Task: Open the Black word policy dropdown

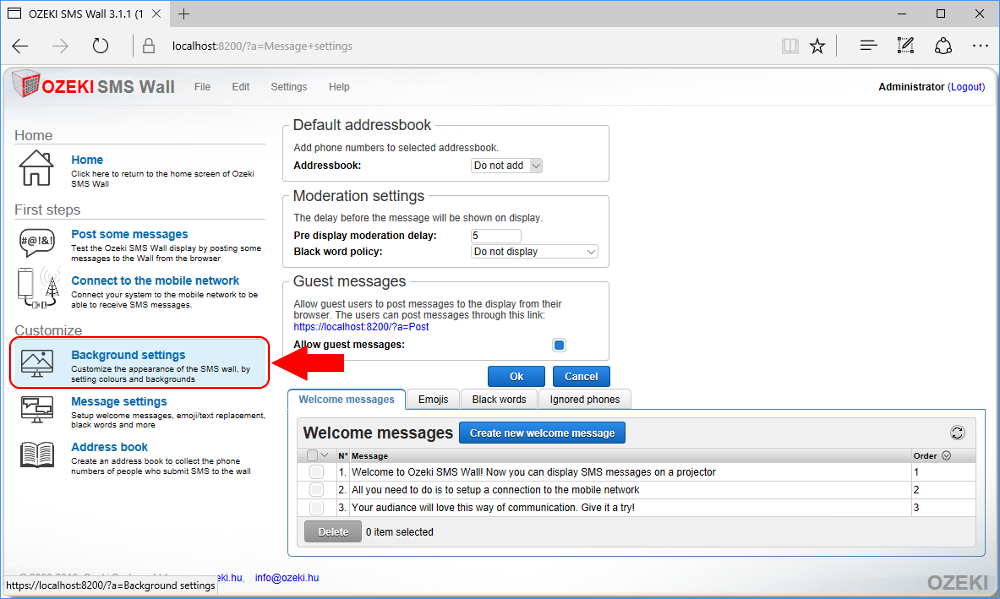Action: click(x=534, y=251)
